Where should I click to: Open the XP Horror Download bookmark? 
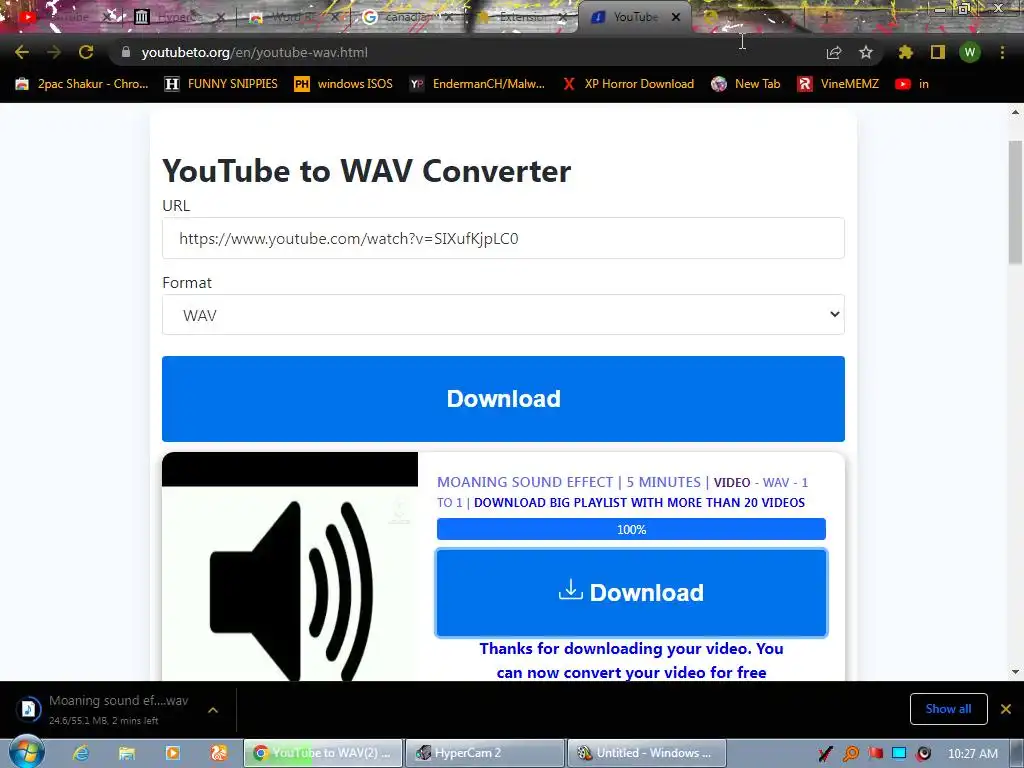point(628,84)
